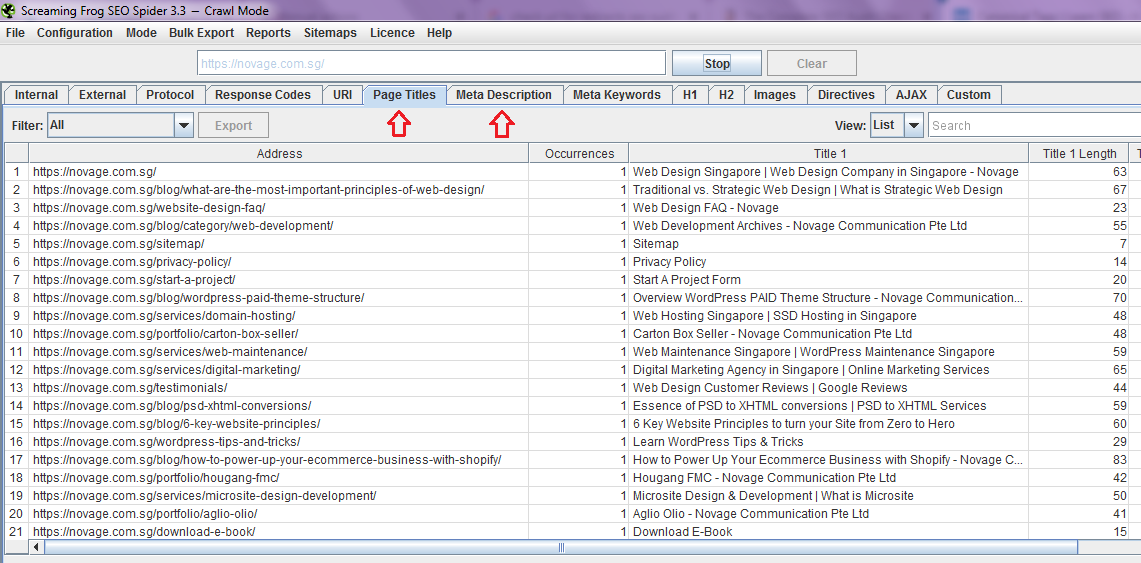Image resolution: width=1141 pixels, height=563 pixels.
Task: Switch to the External tab
Action: [x=103, y=95]
